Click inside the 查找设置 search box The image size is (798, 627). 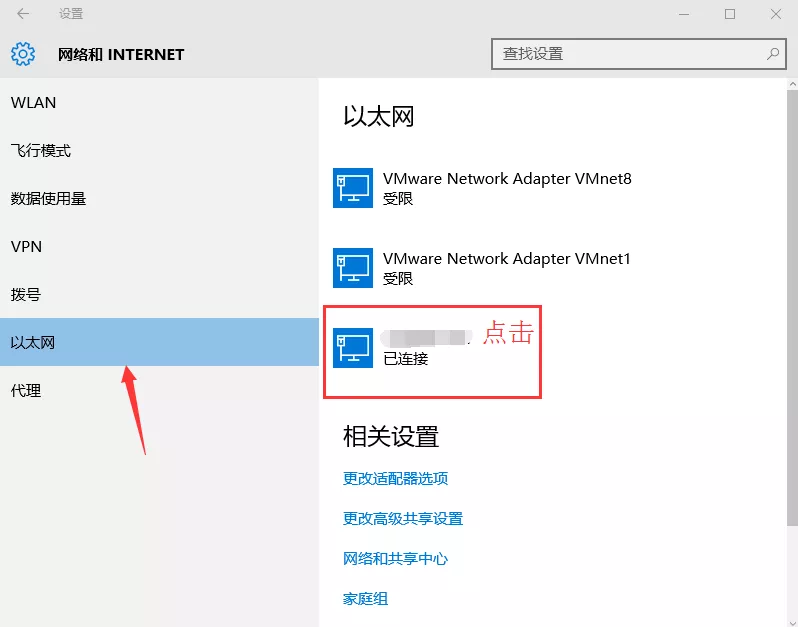point(628,54)
